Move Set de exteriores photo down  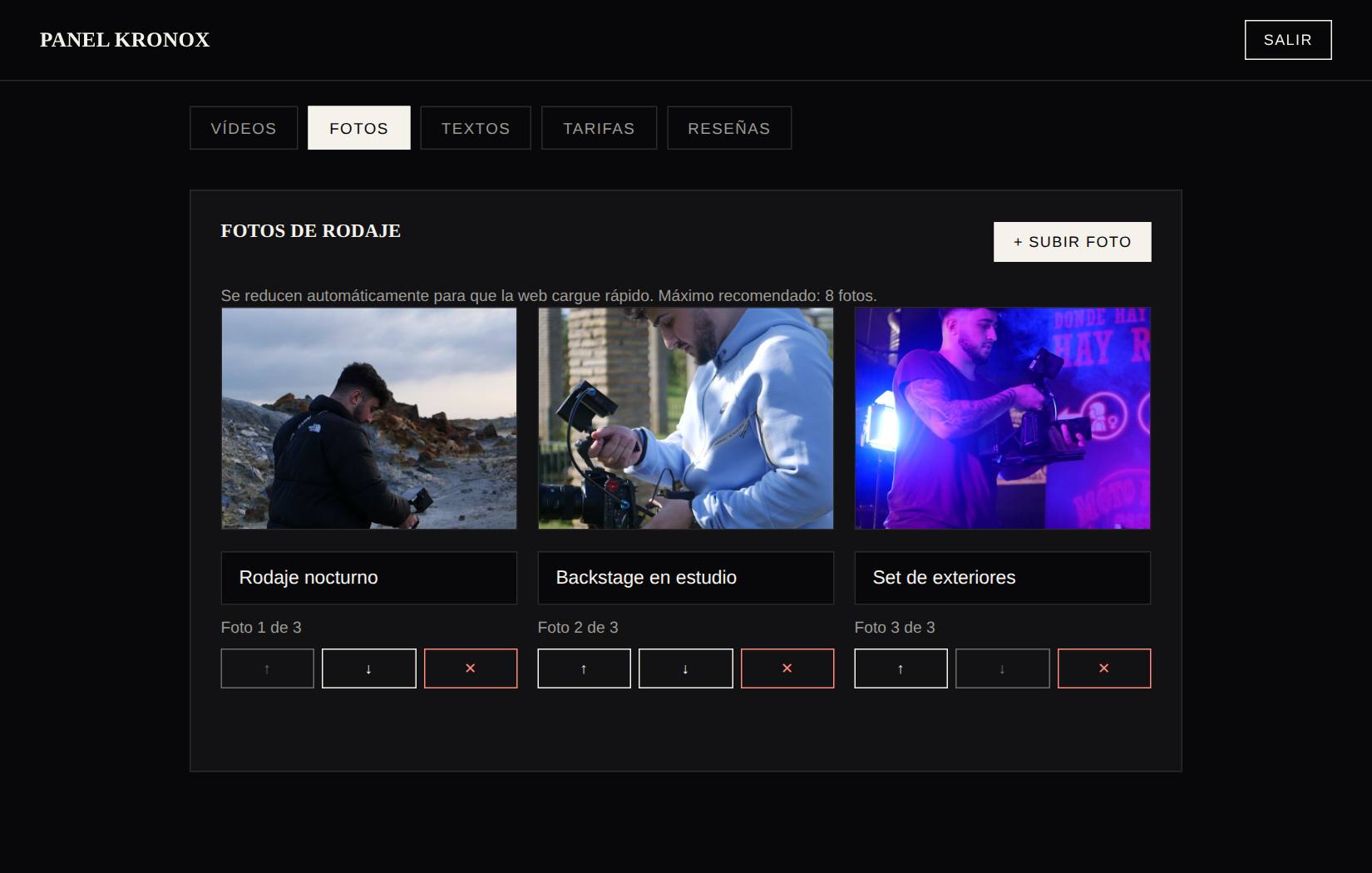(x=1003, y=668)
